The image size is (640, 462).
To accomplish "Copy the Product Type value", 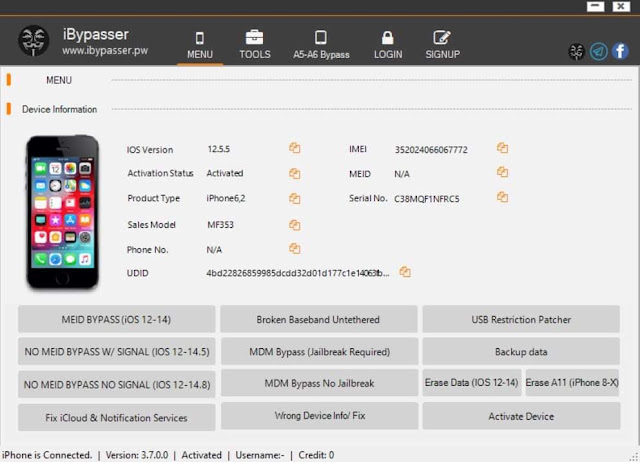I will [x=295, y=199].
